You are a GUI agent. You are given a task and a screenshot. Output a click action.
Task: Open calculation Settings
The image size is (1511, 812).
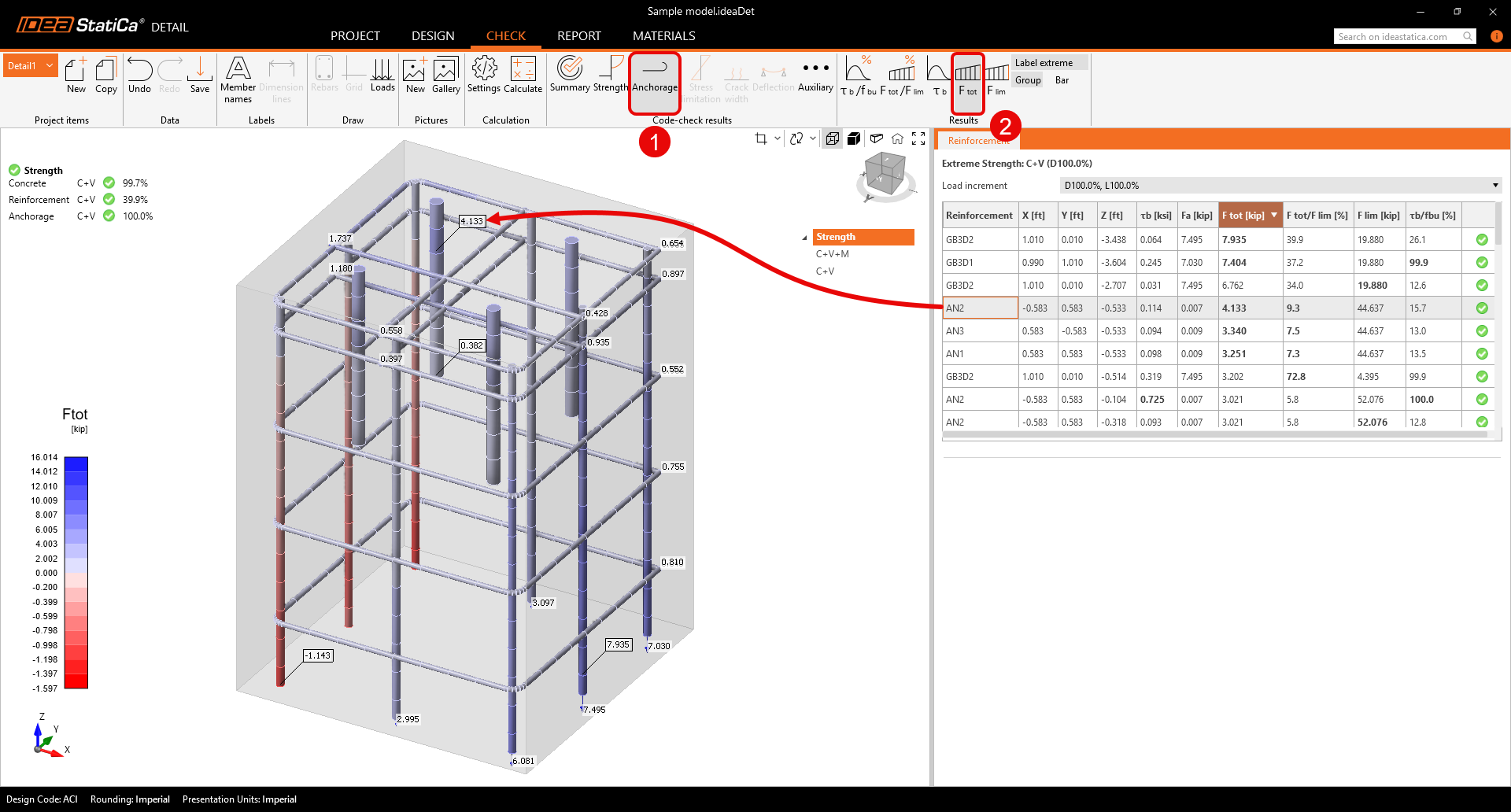tap(484, 76)
